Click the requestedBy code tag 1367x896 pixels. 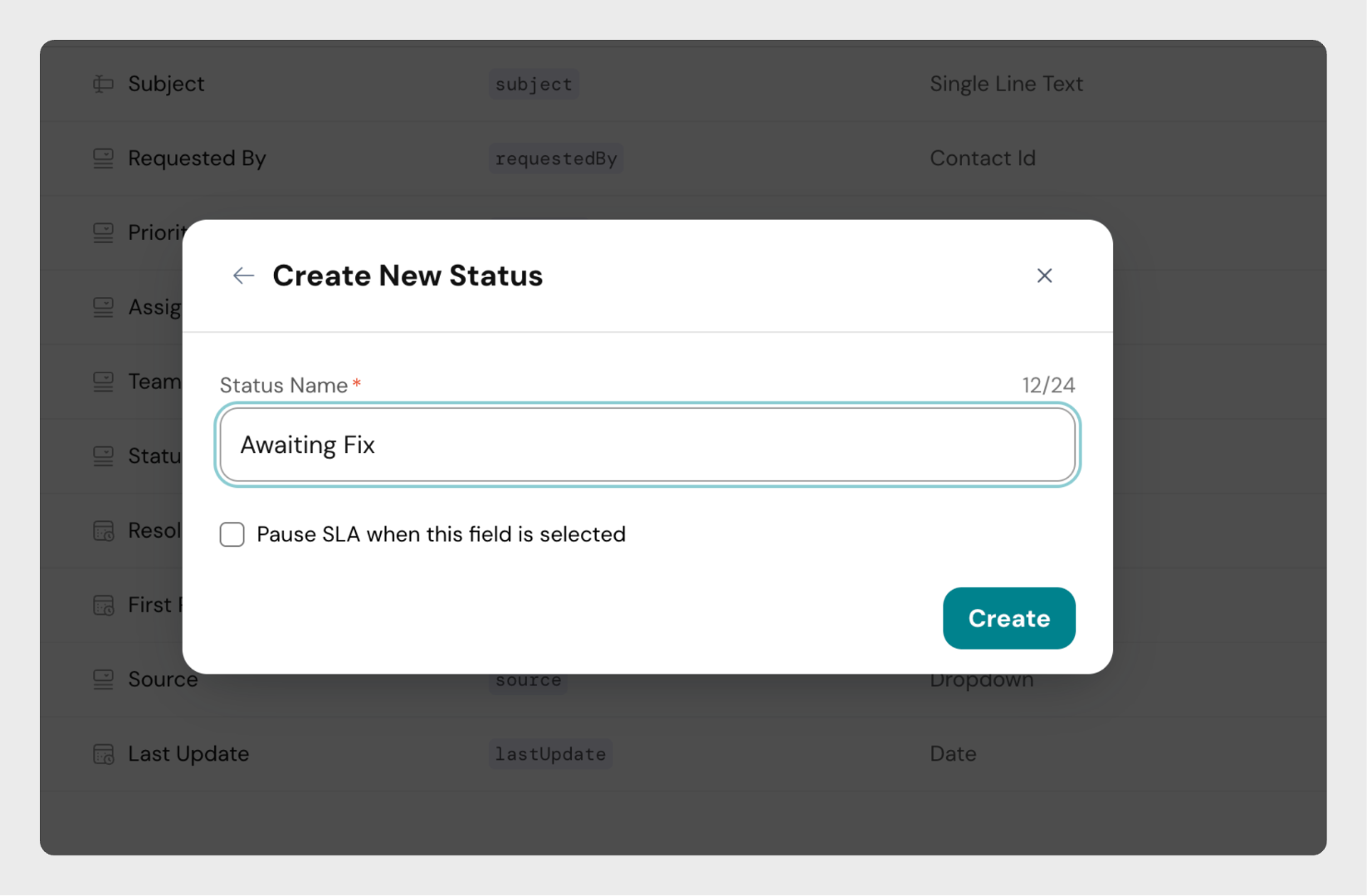[x=555, y=158]
